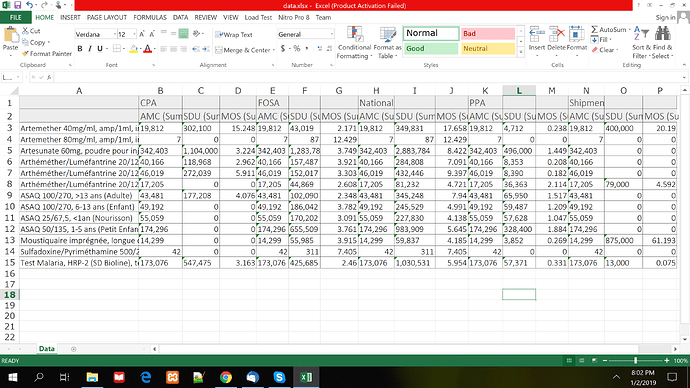Open Font group dialog launcher

(154, 65)
